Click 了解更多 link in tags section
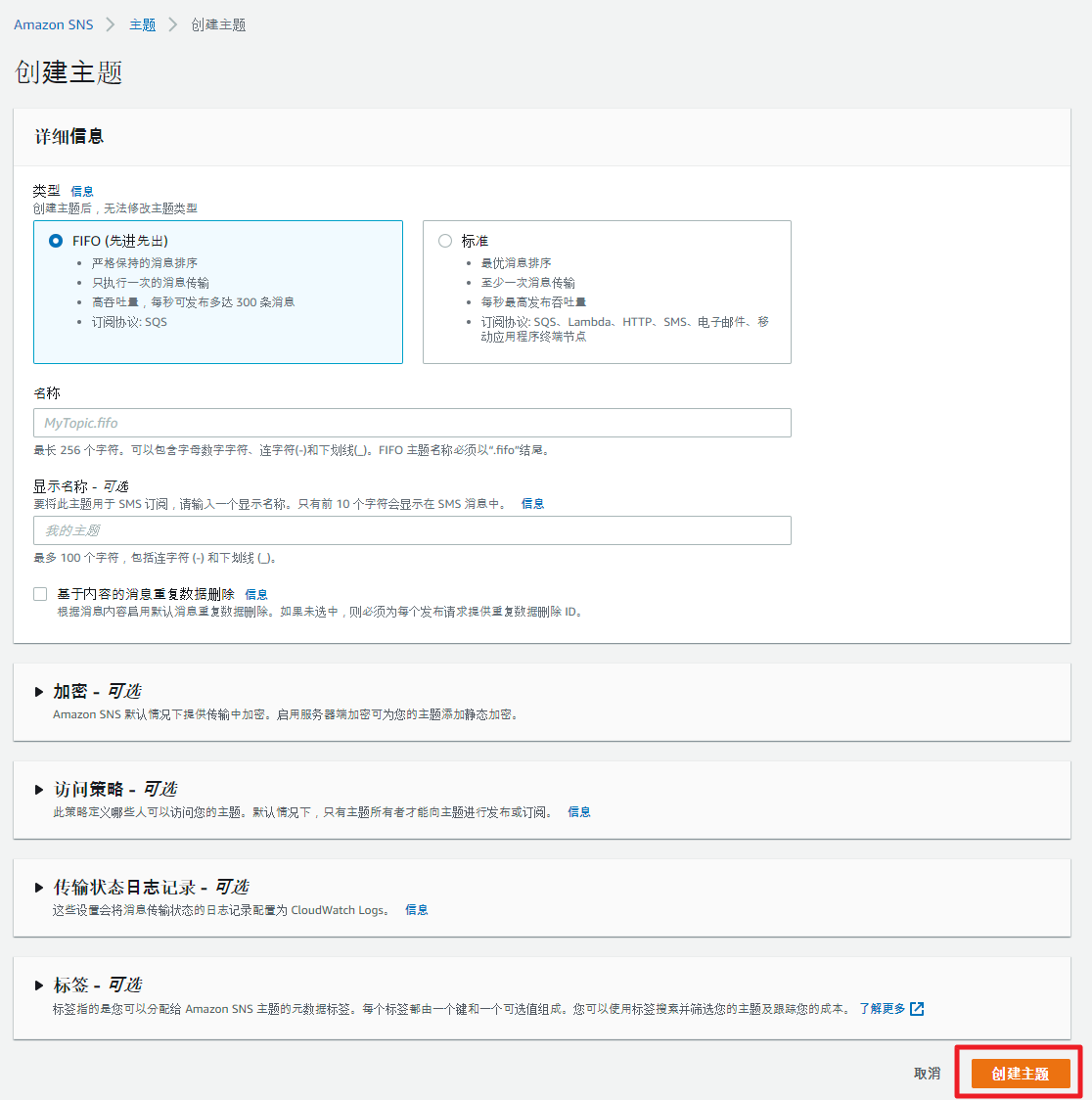This screenshot has height=1100, width=1092. pyautogui.click(x=882, y=1009)
